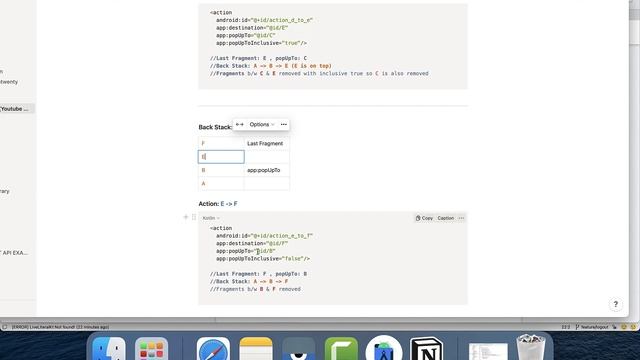Open the feature/logout git branch widget
This screenshot has height=360, width=640.
(592, 327)
